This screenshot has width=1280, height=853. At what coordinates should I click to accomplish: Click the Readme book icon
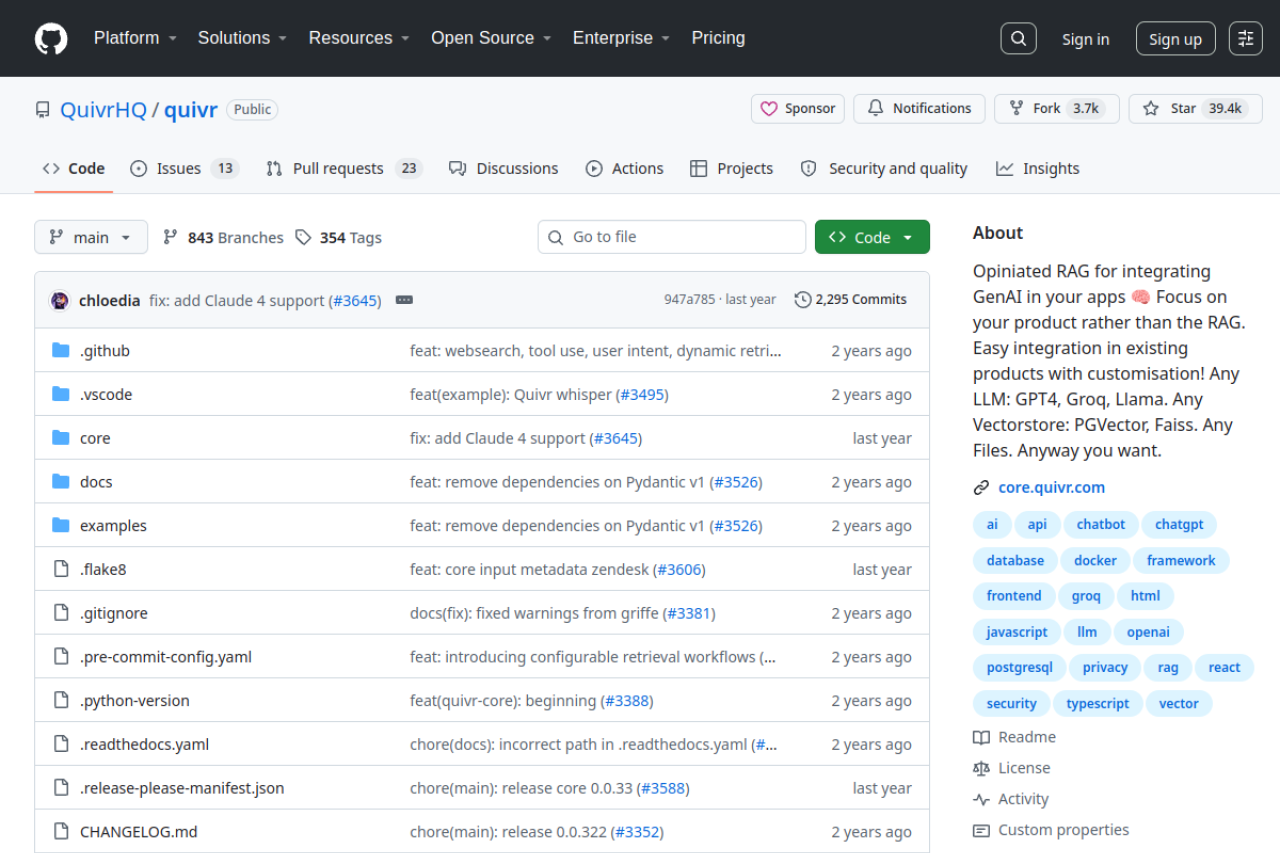click(981, 737)
